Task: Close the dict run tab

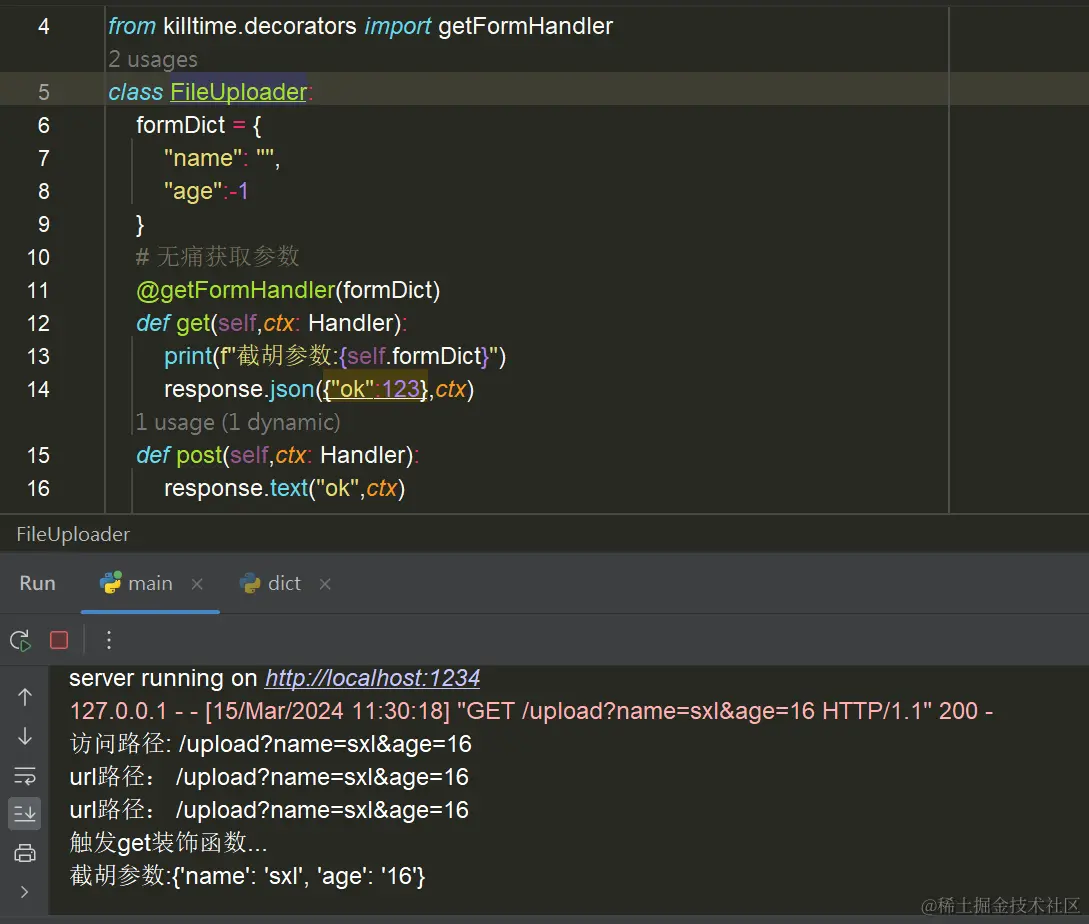Action: click(325, 584)
